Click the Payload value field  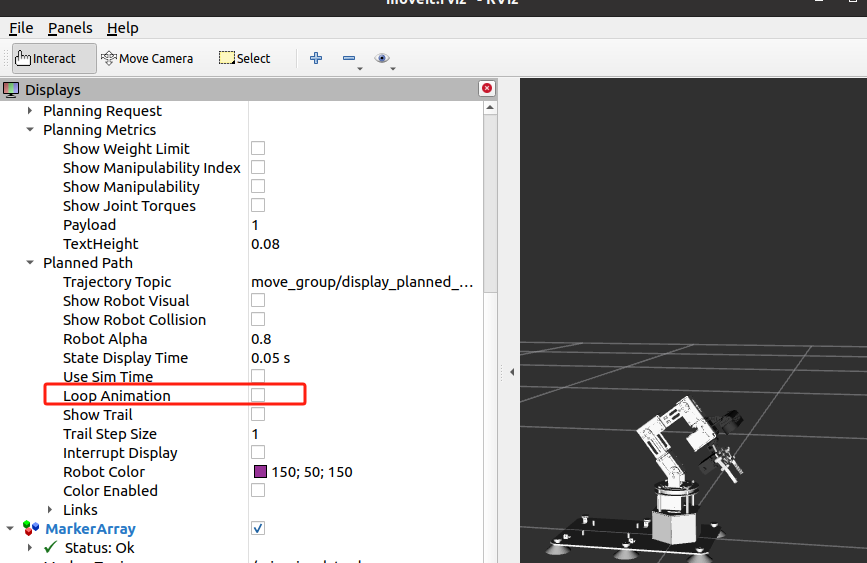point(365,225)
